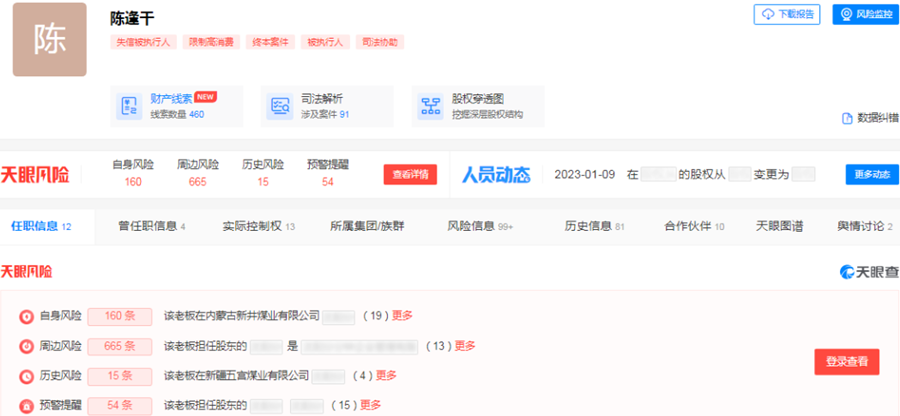Click 周边风险 count 665 in the summary bar
This screenshot has height=416, width=900.
click(x=197, y=182)
